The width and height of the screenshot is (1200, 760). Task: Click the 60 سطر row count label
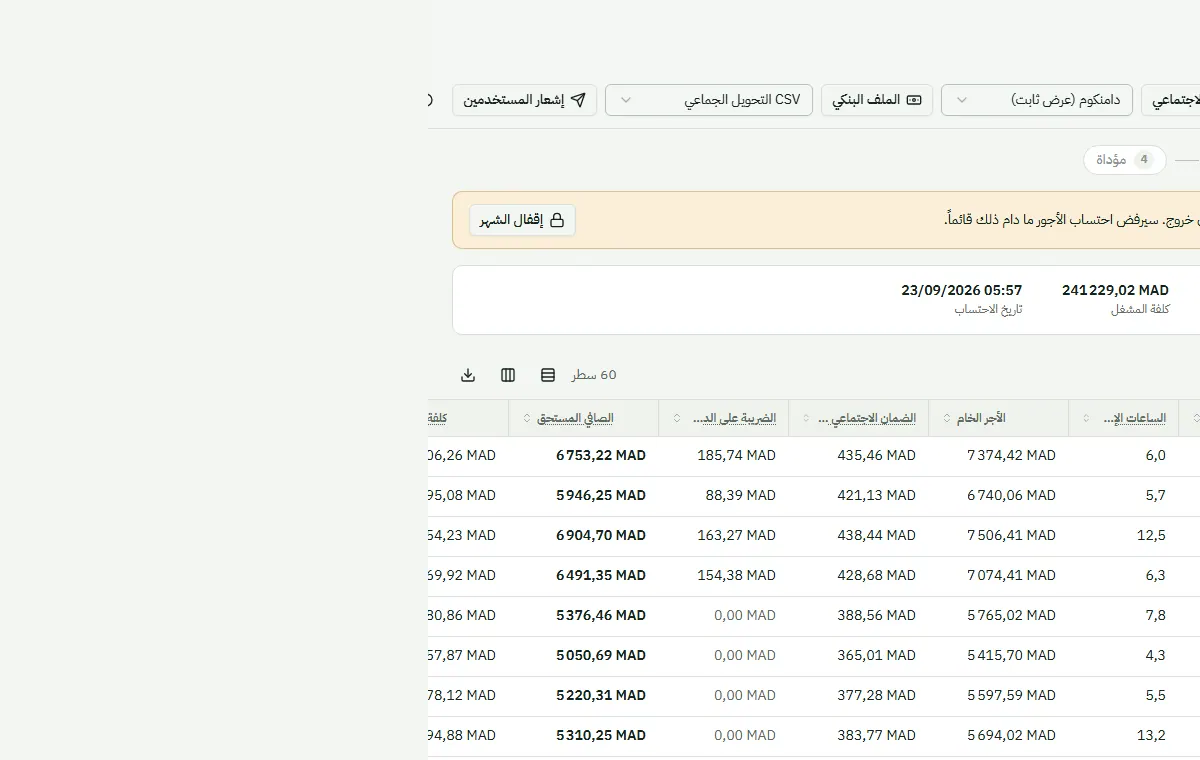click(x=594, y=375)
